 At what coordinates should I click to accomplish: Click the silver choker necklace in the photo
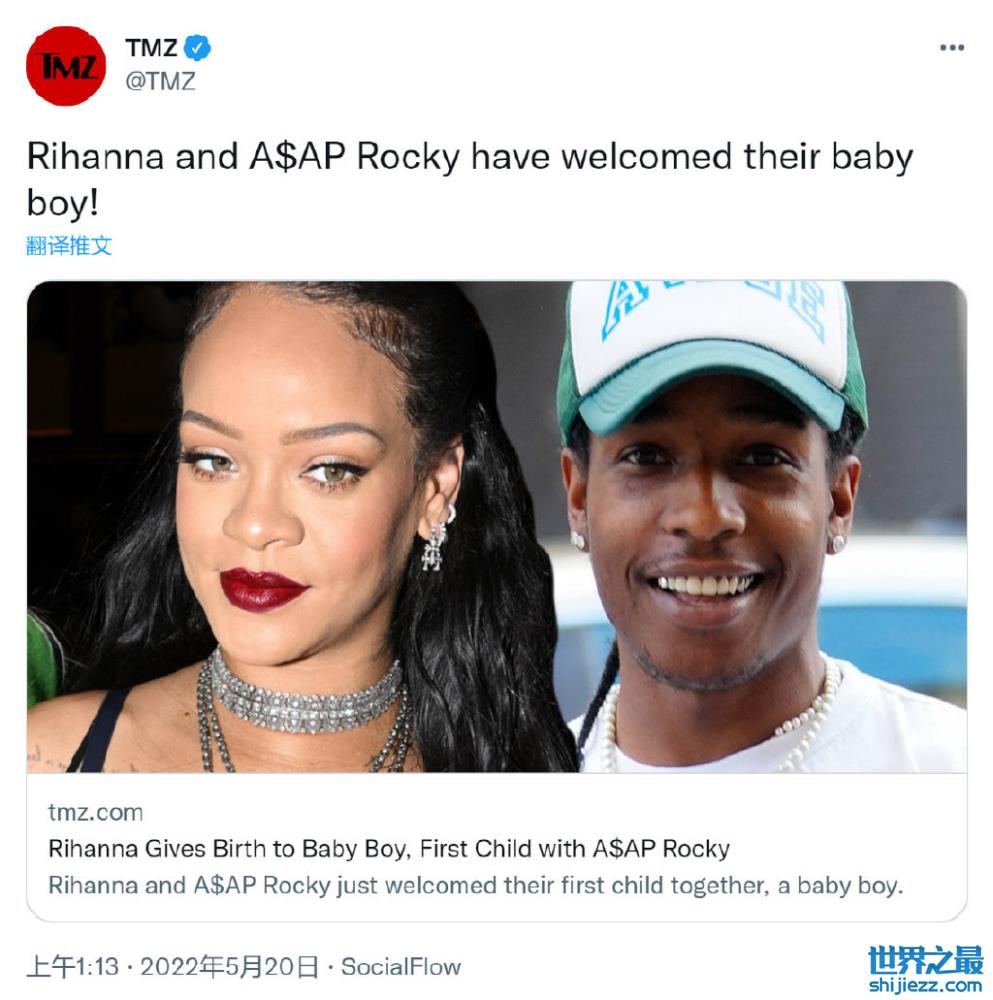pos(305,695)
